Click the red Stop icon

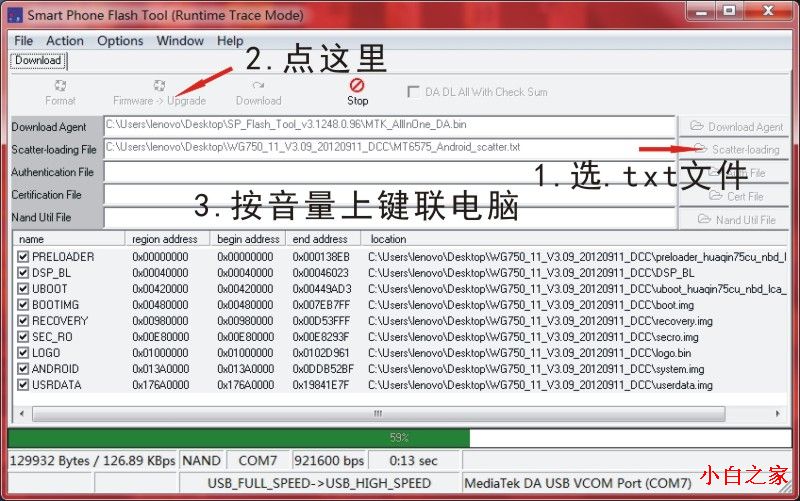click(357, 85)
